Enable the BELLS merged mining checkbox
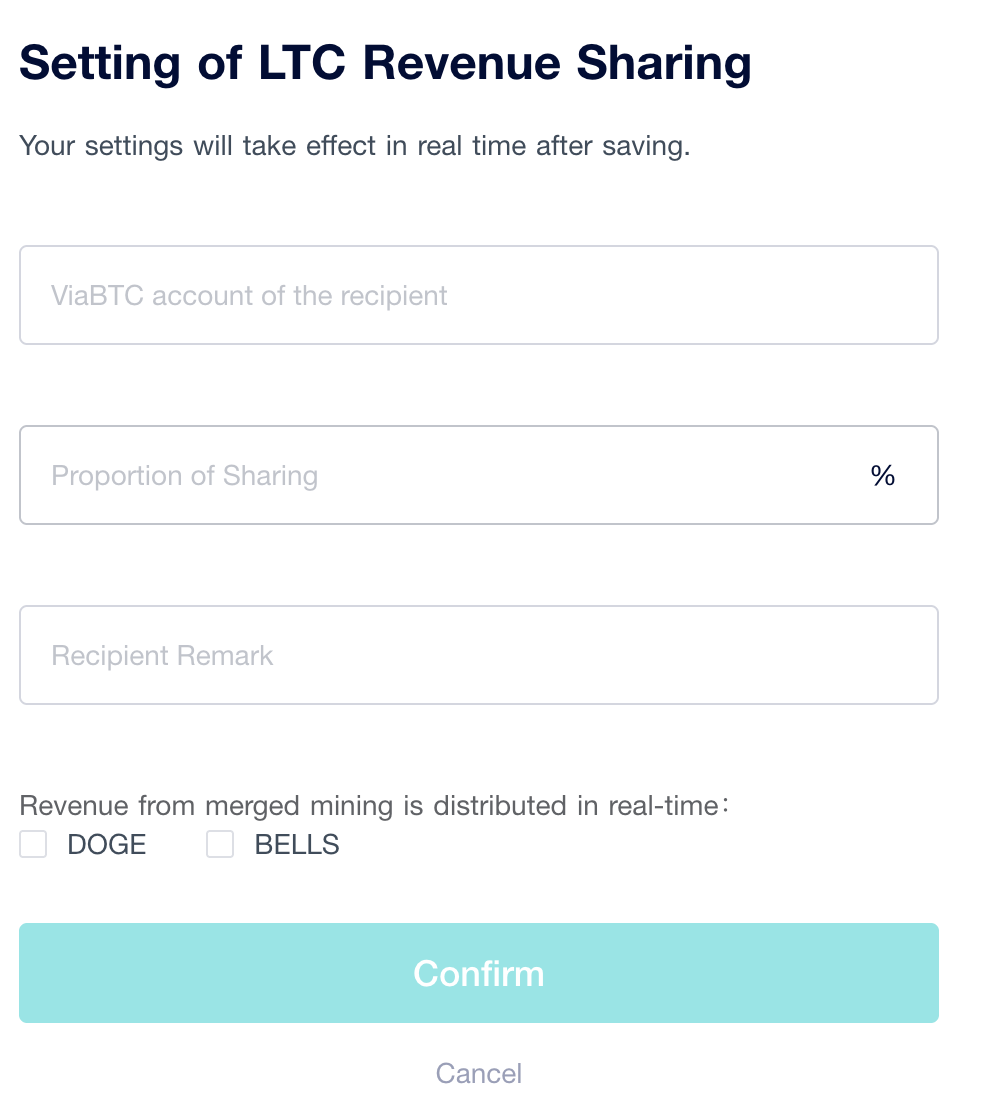Image resolution: width=986 pixels, height=1120 pixels. (x=220, y=844)
